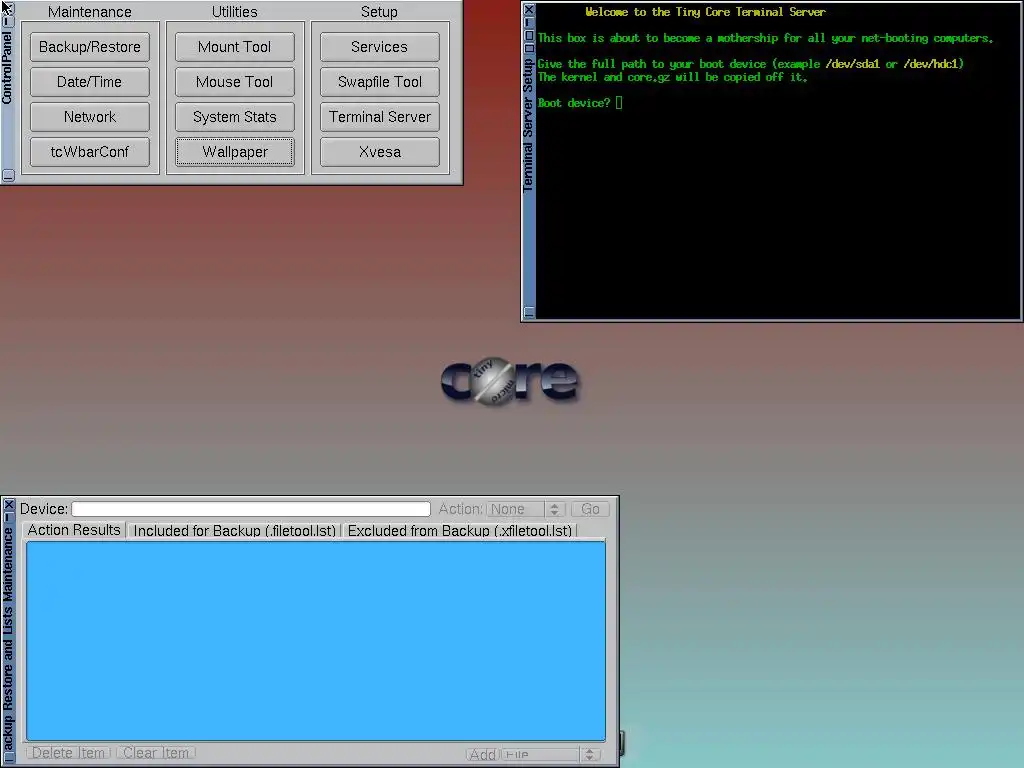Image resolution: width=1024 pixels, height=768 pixels.
Task: Maximize Terminal Server Setup window horizontally
Action: point(529,48)
